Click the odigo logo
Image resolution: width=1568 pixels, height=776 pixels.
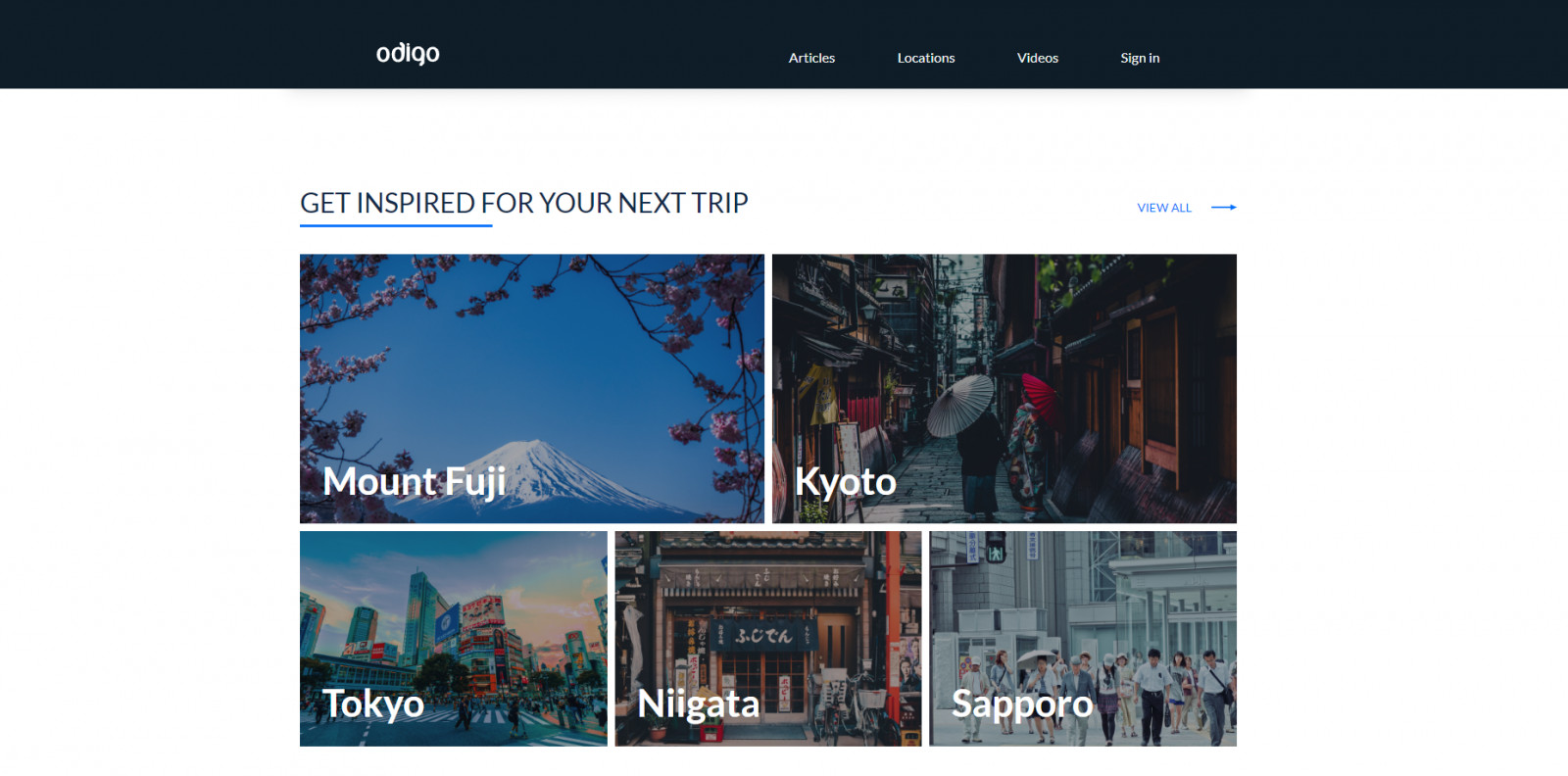pyautogui.click(x=408, y=54)
